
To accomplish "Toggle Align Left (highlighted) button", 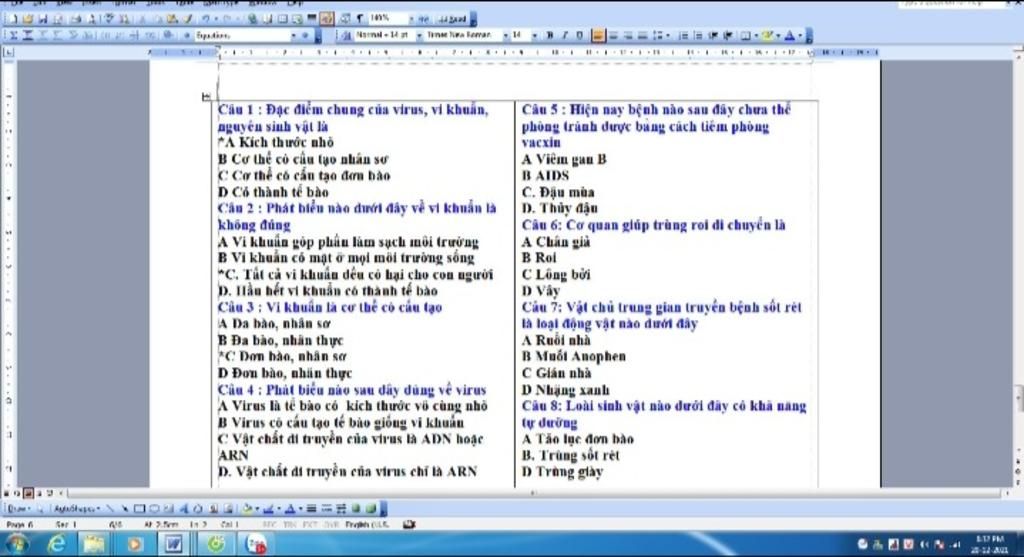I will point(598,35).
